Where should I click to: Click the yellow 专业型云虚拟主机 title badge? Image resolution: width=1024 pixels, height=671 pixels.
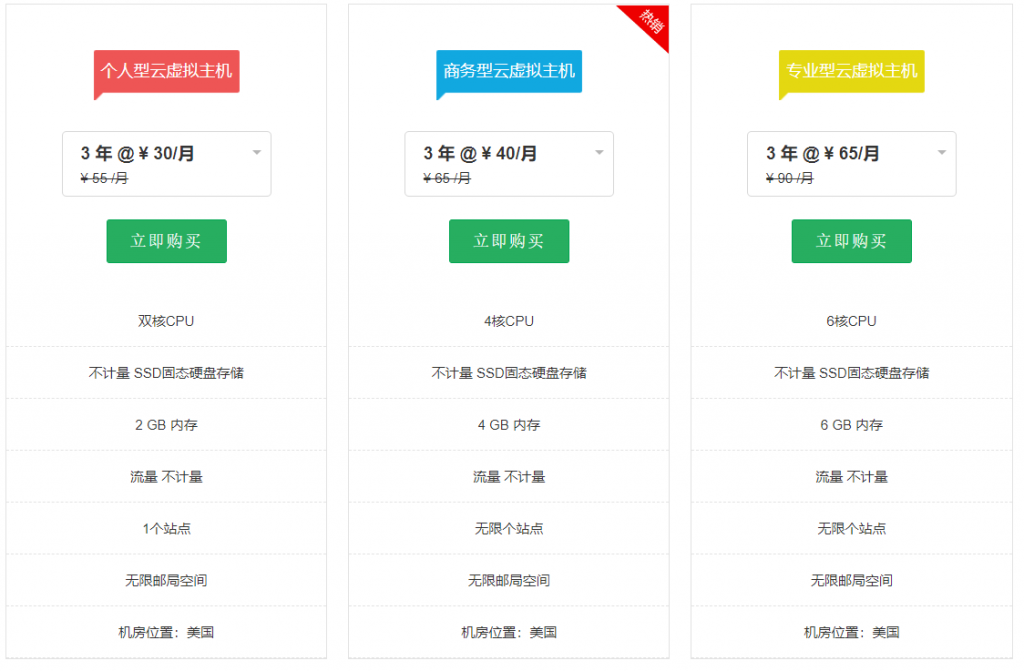[851, 72]
